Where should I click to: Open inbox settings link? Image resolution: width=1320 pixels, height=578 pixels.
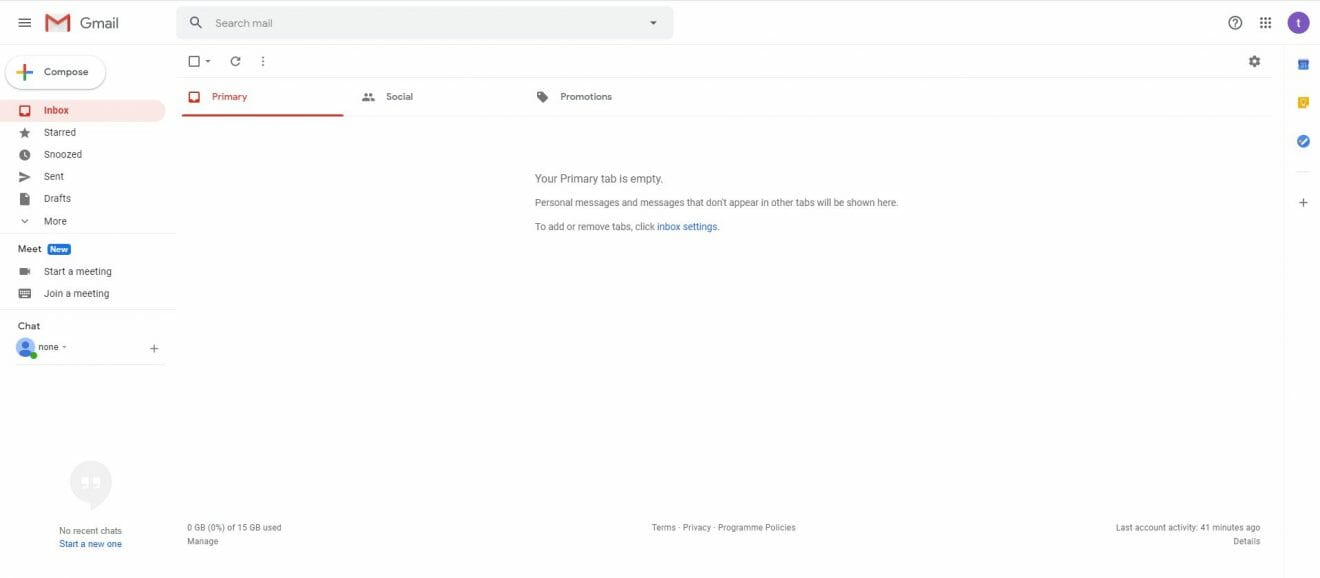pos(687,226)
